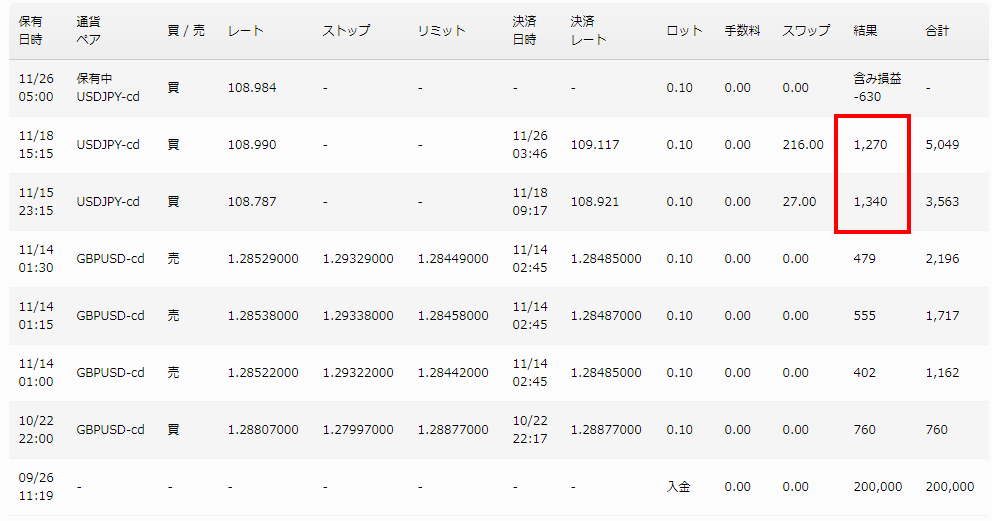The image size is (992, 521).
Task: Select the 1.28877000 limit value
Action: (x=453, y=430)
